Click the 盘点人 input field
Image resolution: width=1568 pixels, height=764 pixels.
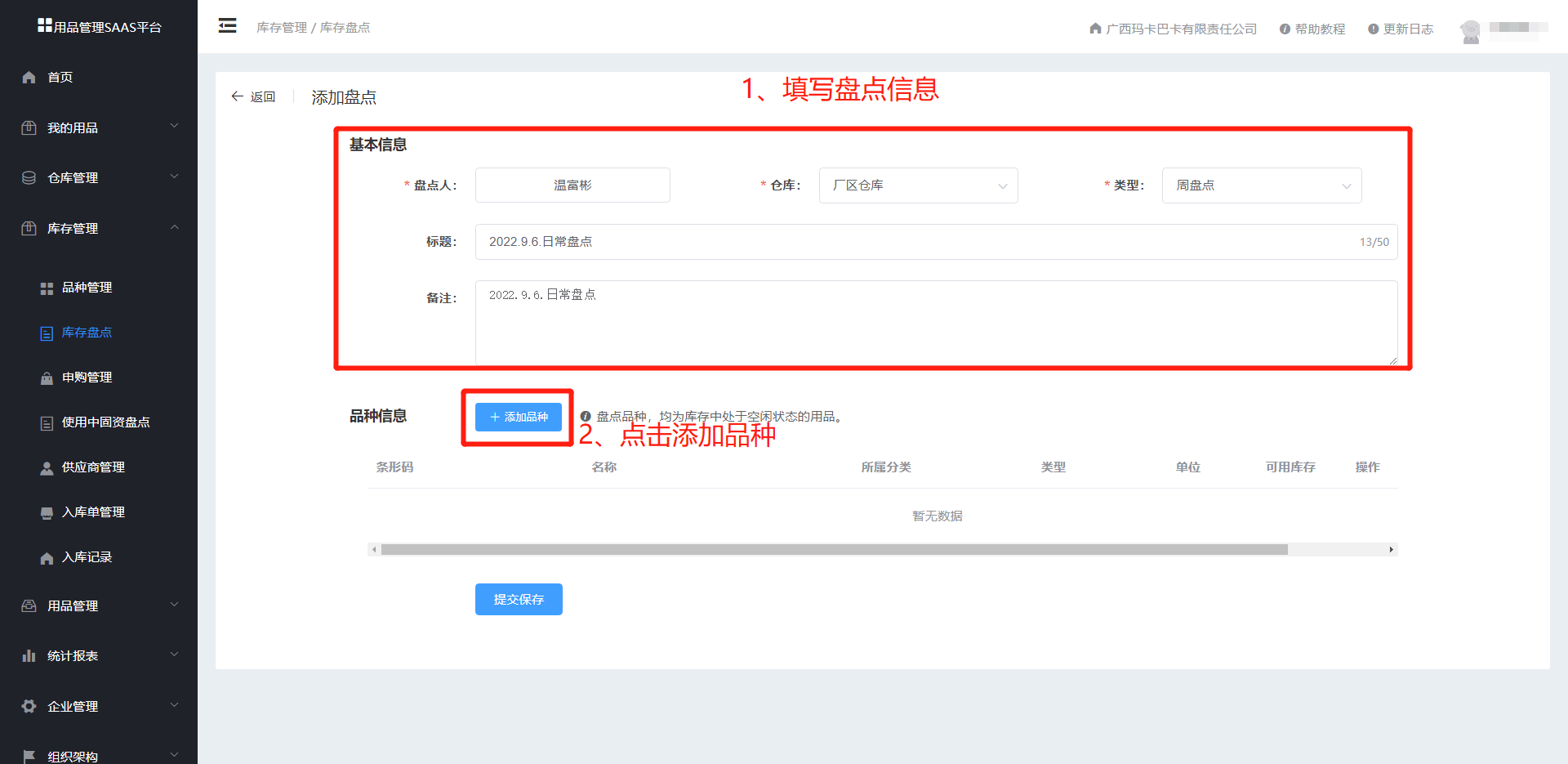572,185
